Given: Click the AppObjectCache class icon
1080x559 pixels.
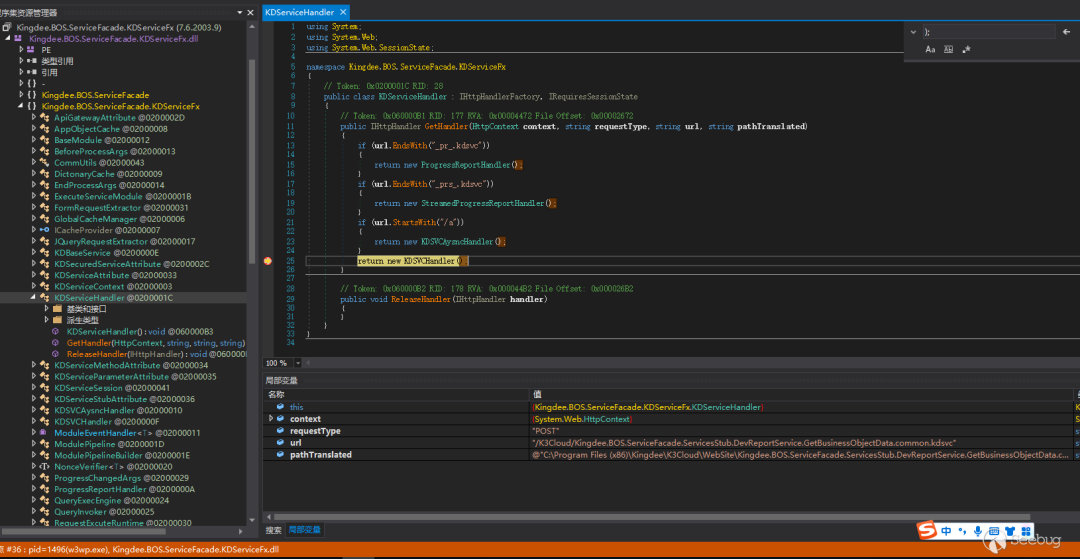Looking at the screenshot, I should tap(45, 129).
